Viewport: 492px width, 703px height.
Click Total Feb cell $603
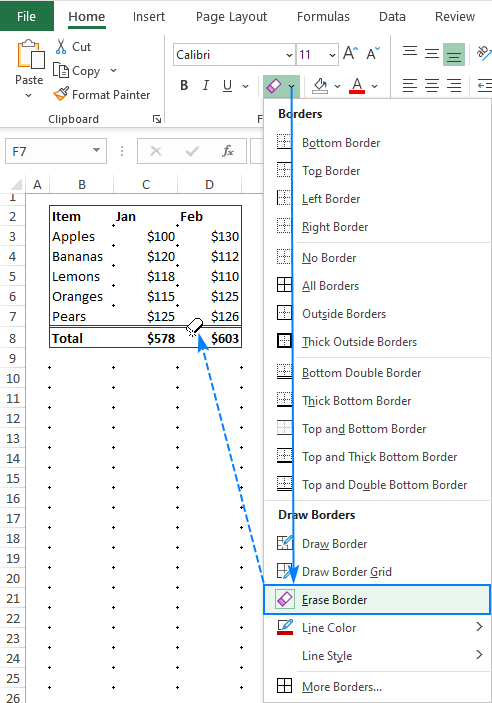coord(210,338)
